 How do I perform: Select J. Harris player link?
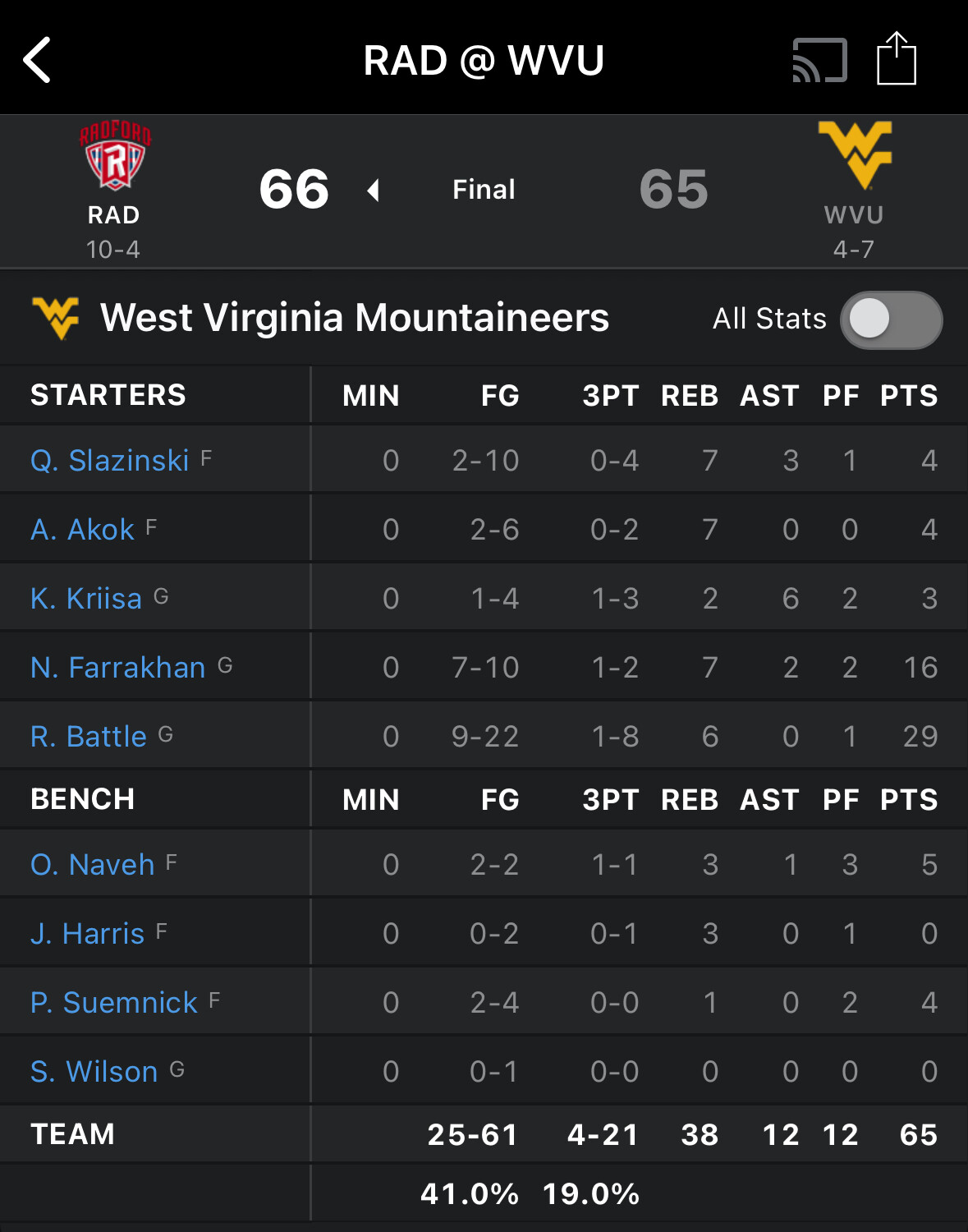pos(88,934)
